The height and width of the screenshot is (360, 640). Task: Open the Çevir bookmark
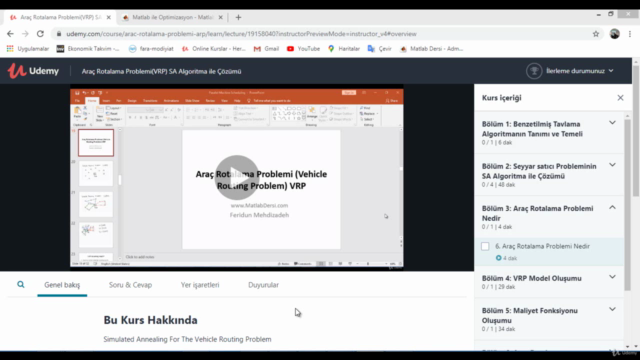pyautogui.click(x=380, y=49)
